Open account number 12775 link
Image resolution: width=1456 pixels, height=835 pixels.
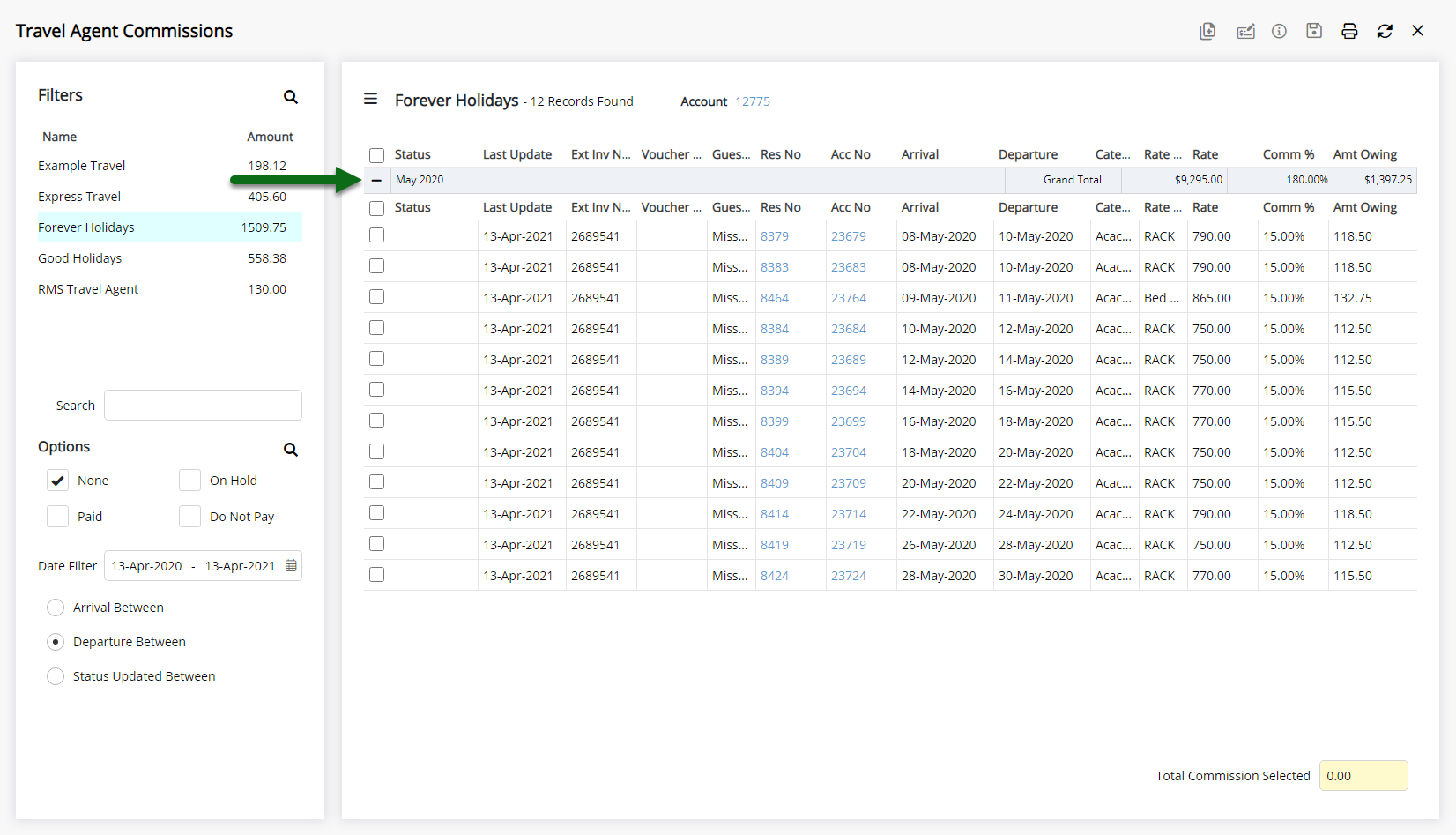pyautogui.click(x=753, y=101)
